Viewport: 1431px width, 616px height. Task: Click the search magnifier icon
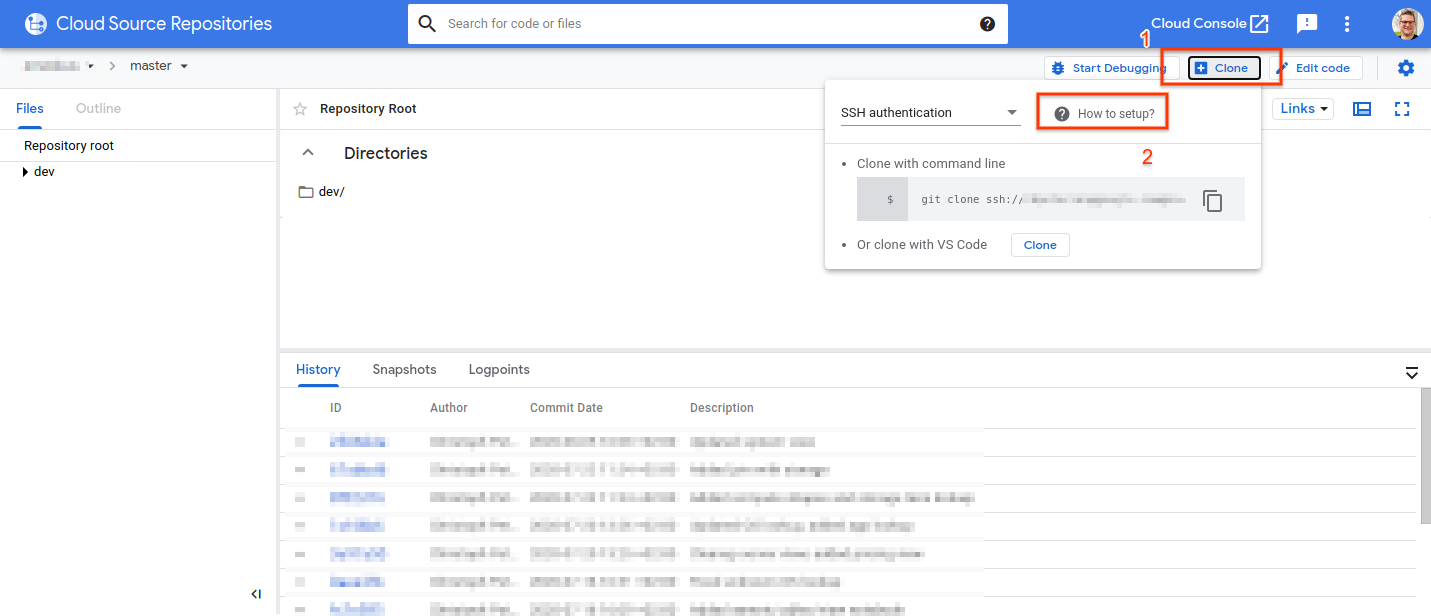pyautogui.click(x=427, y=24)
